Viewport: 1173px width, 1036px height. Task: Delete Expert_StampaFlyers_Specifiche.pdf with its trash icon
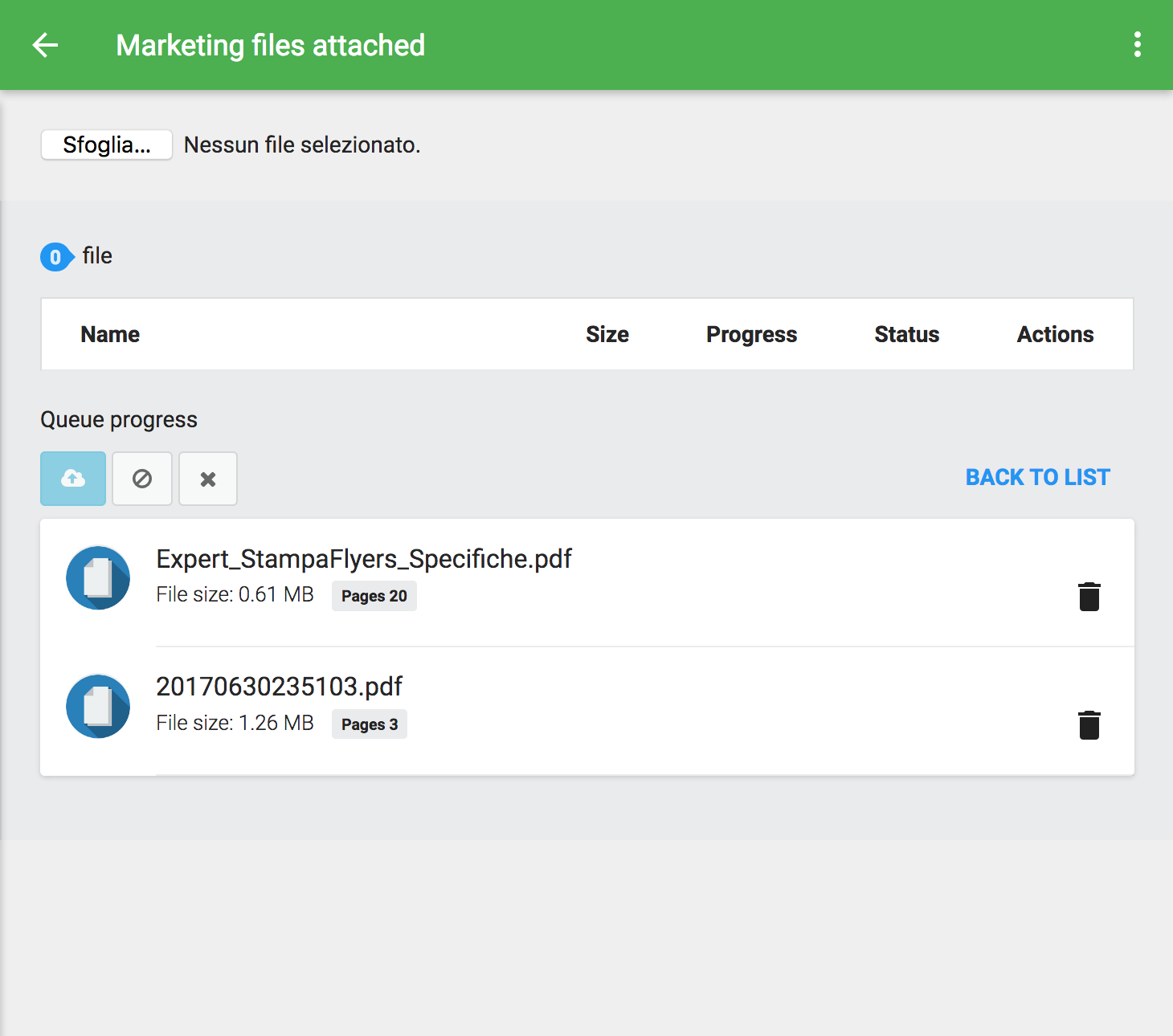coord(1089,597)
